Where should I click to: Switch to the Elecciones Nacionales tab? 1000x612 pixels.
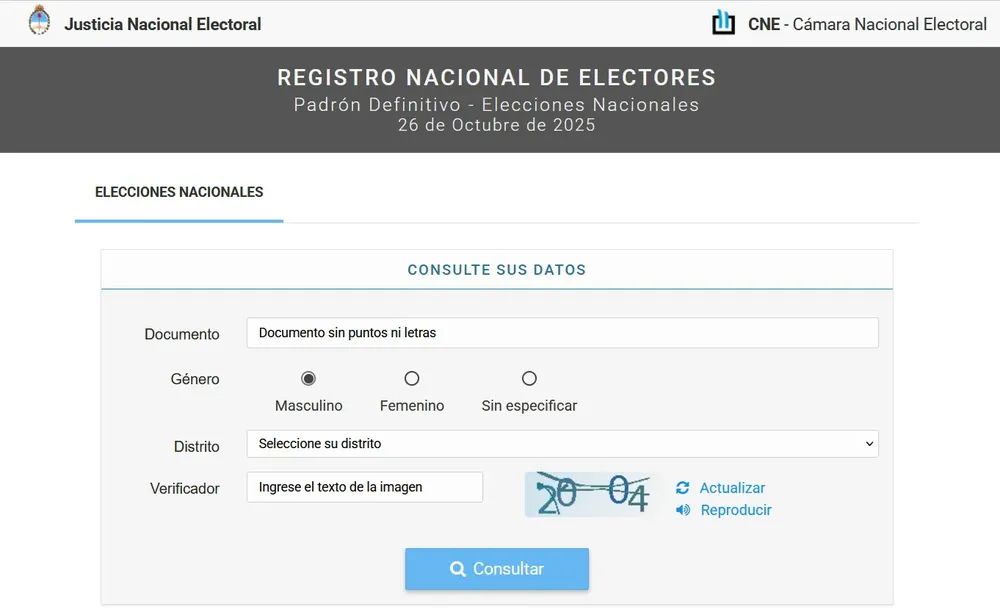(179, 192)
